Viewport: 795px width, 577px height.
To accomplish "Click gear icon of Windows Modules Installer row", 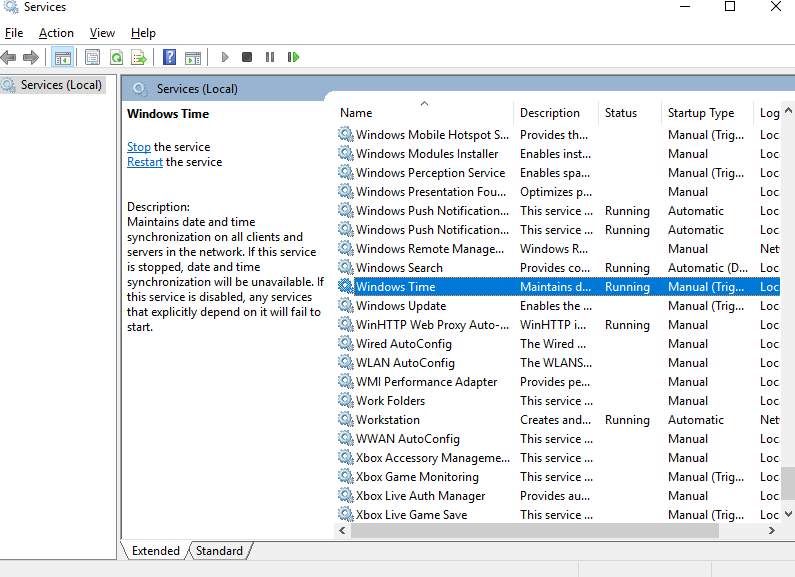I will tap(345, 153).
